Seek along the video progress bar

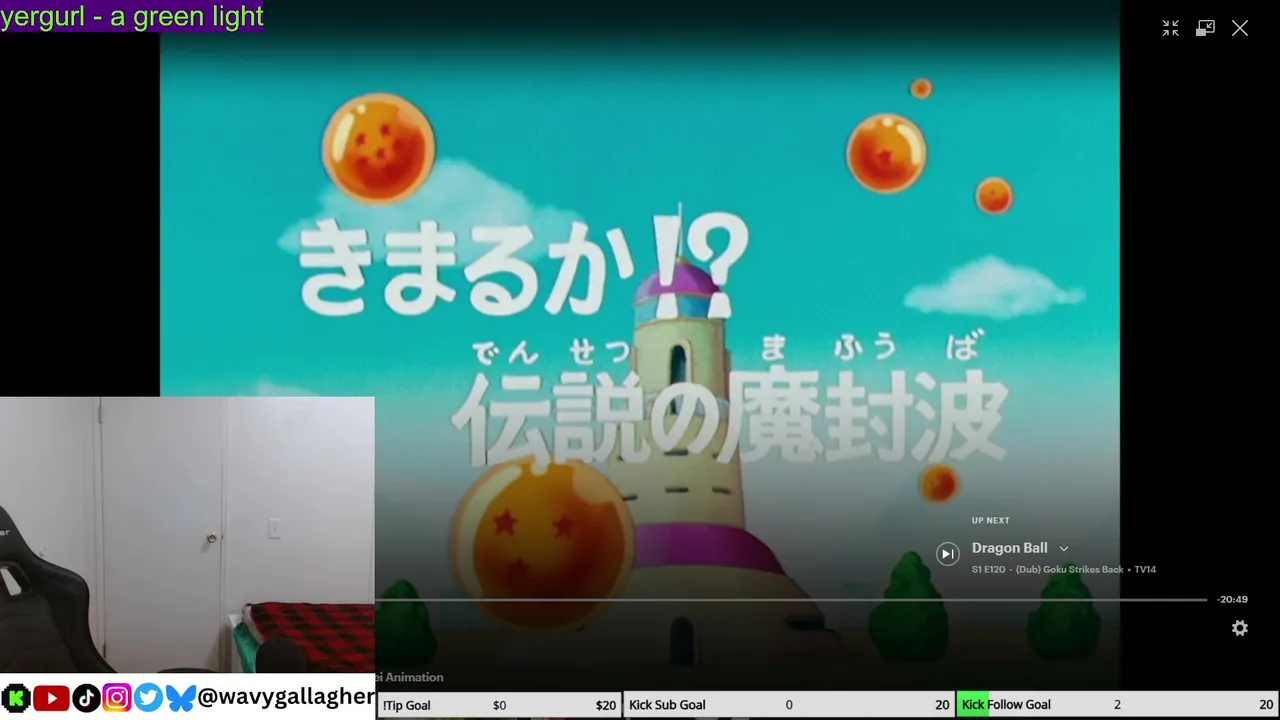click(791, 599)
